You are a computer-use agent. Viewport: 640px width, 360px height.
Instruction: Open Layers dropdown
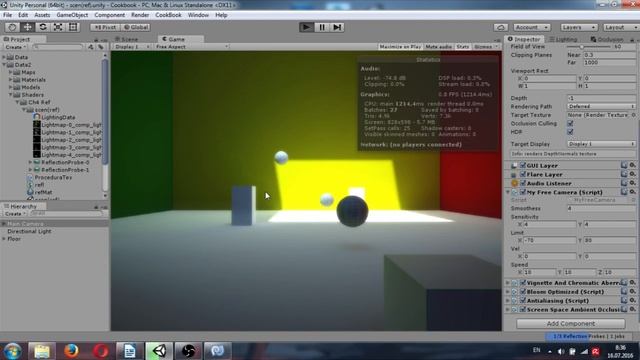579,27
